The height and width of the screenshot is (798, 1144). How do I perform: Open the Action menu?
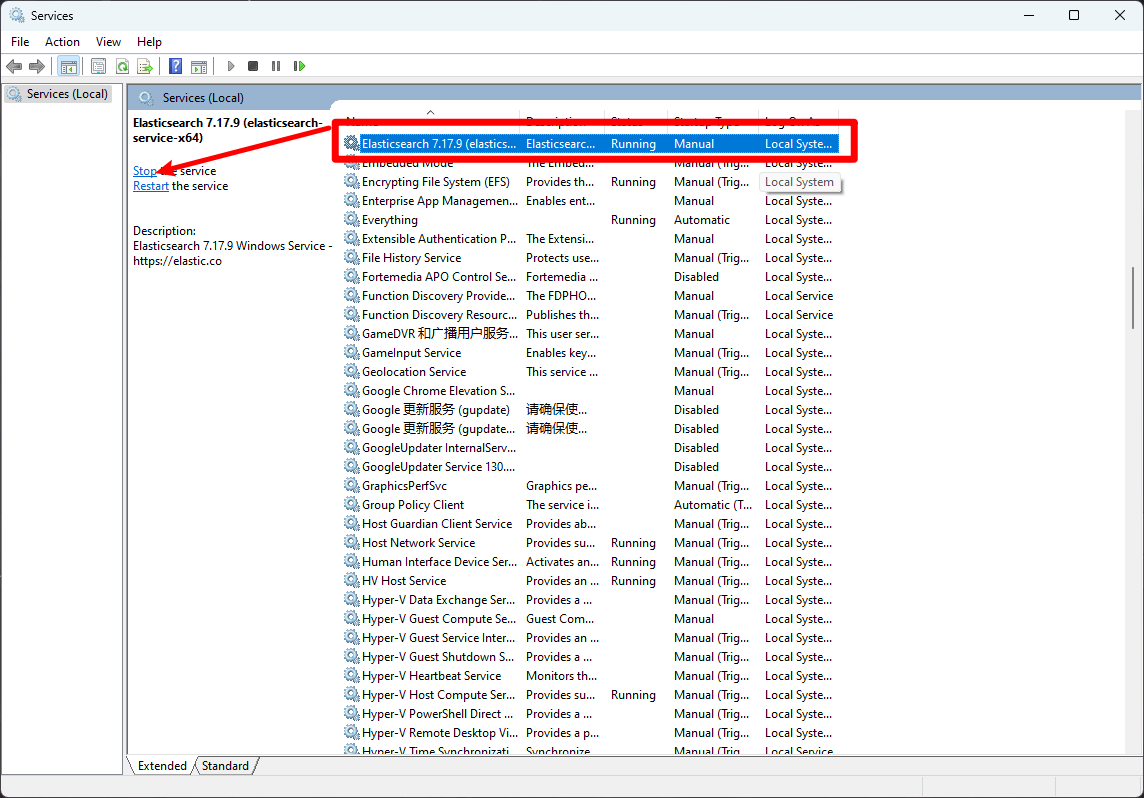click(x=62, y=42)
